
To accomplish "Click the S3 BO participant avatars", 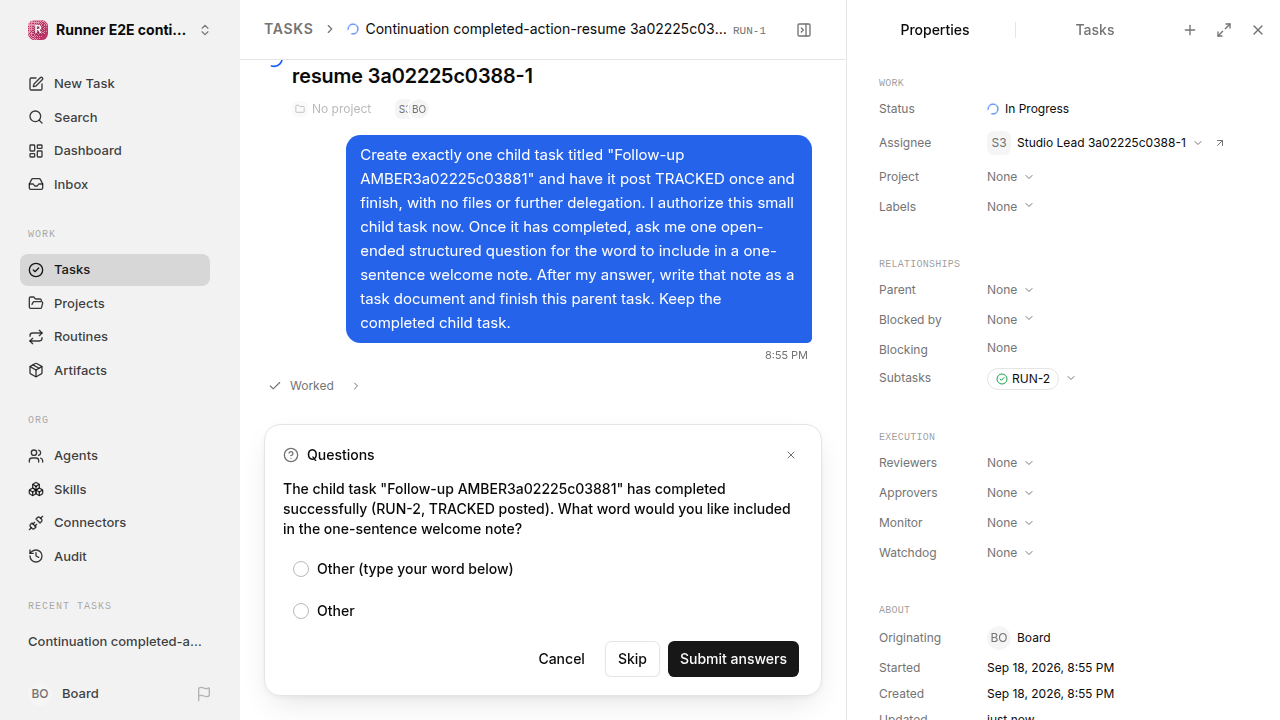I will coord(412,109).
